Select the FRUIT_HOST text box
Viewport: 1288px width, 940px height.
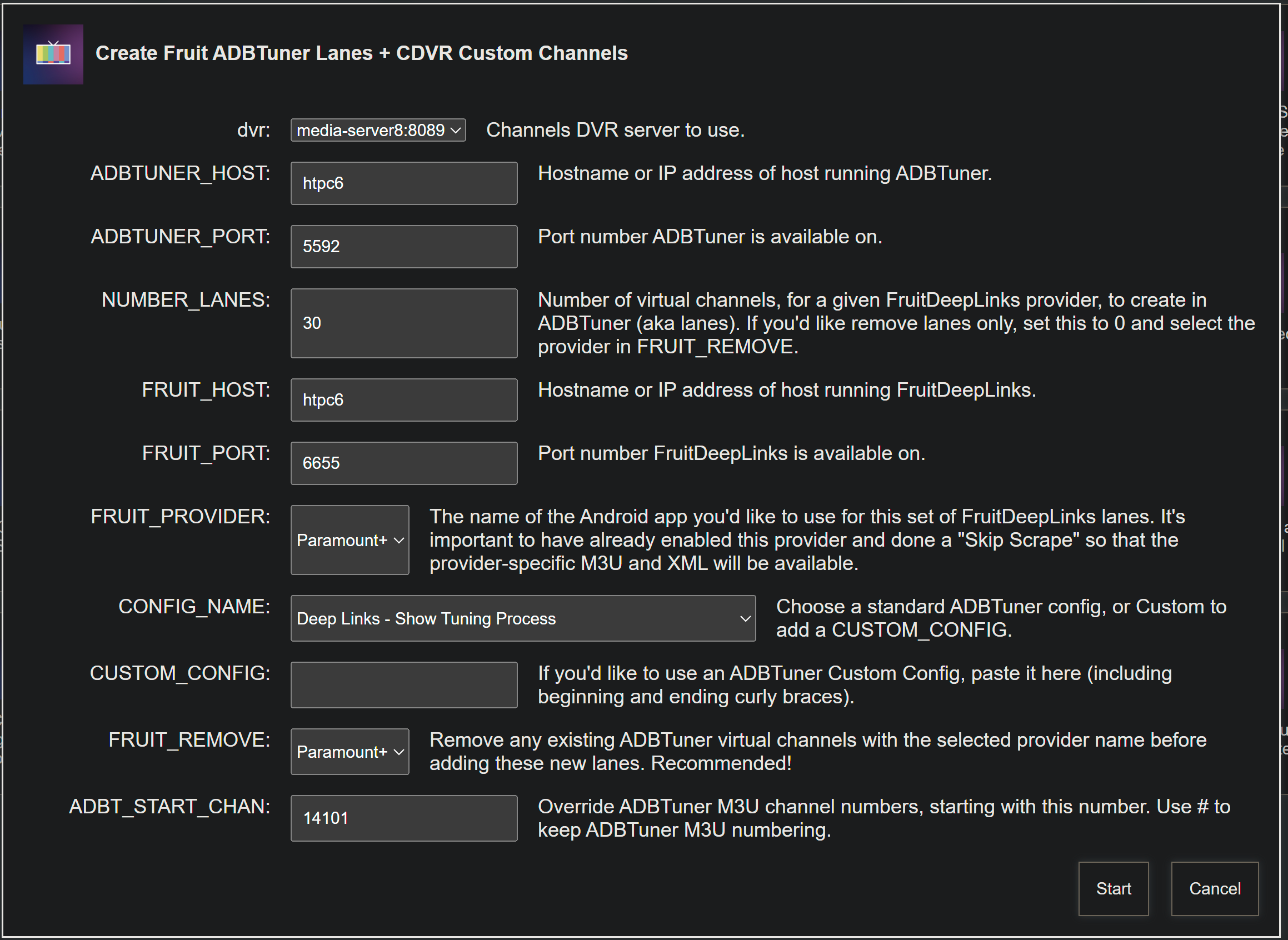pyautogui.click(x=403, y=400)
